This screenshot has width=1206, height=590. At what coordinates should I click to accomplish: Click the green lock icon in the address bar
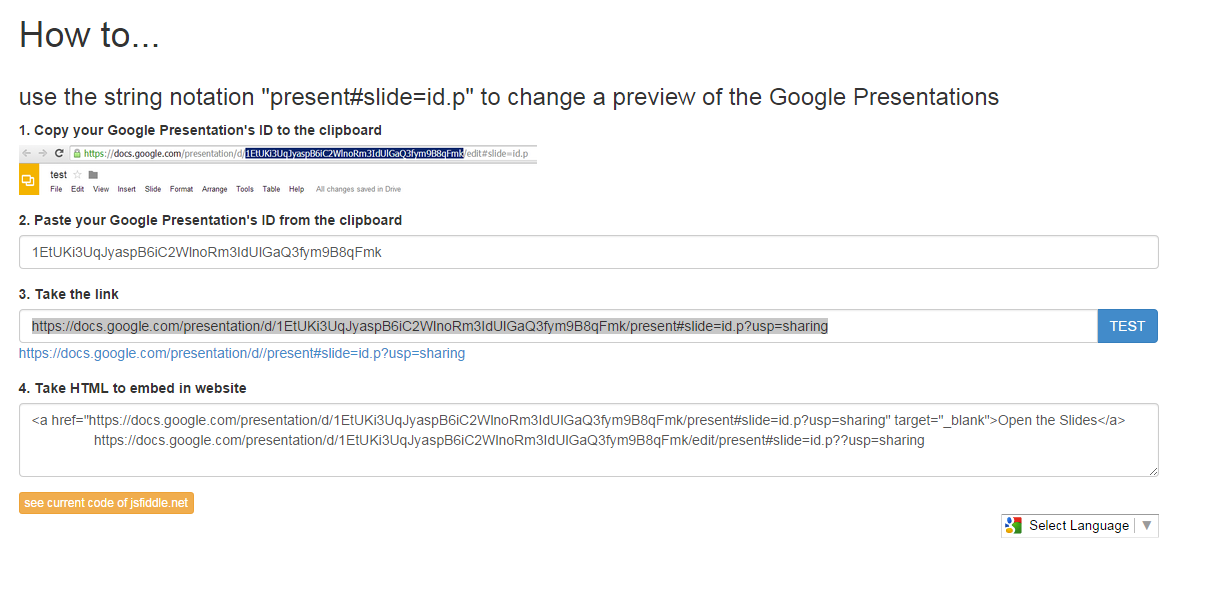(x=77, y=153)
